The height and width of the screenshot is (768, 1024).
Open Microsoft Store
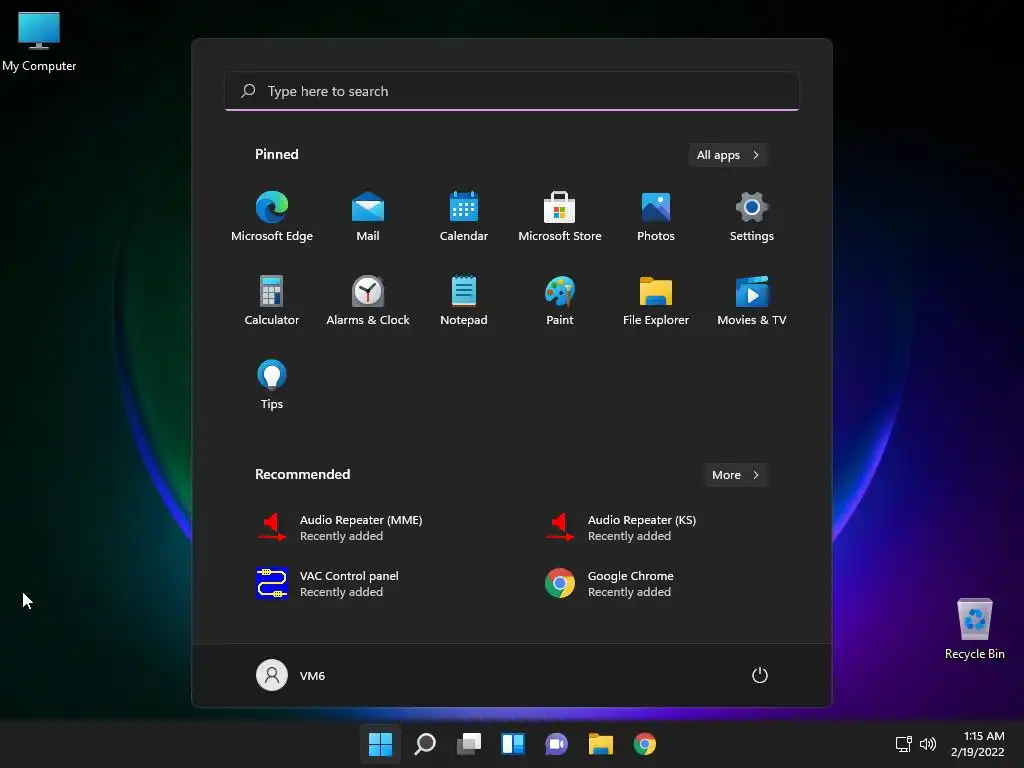[560, 217]
